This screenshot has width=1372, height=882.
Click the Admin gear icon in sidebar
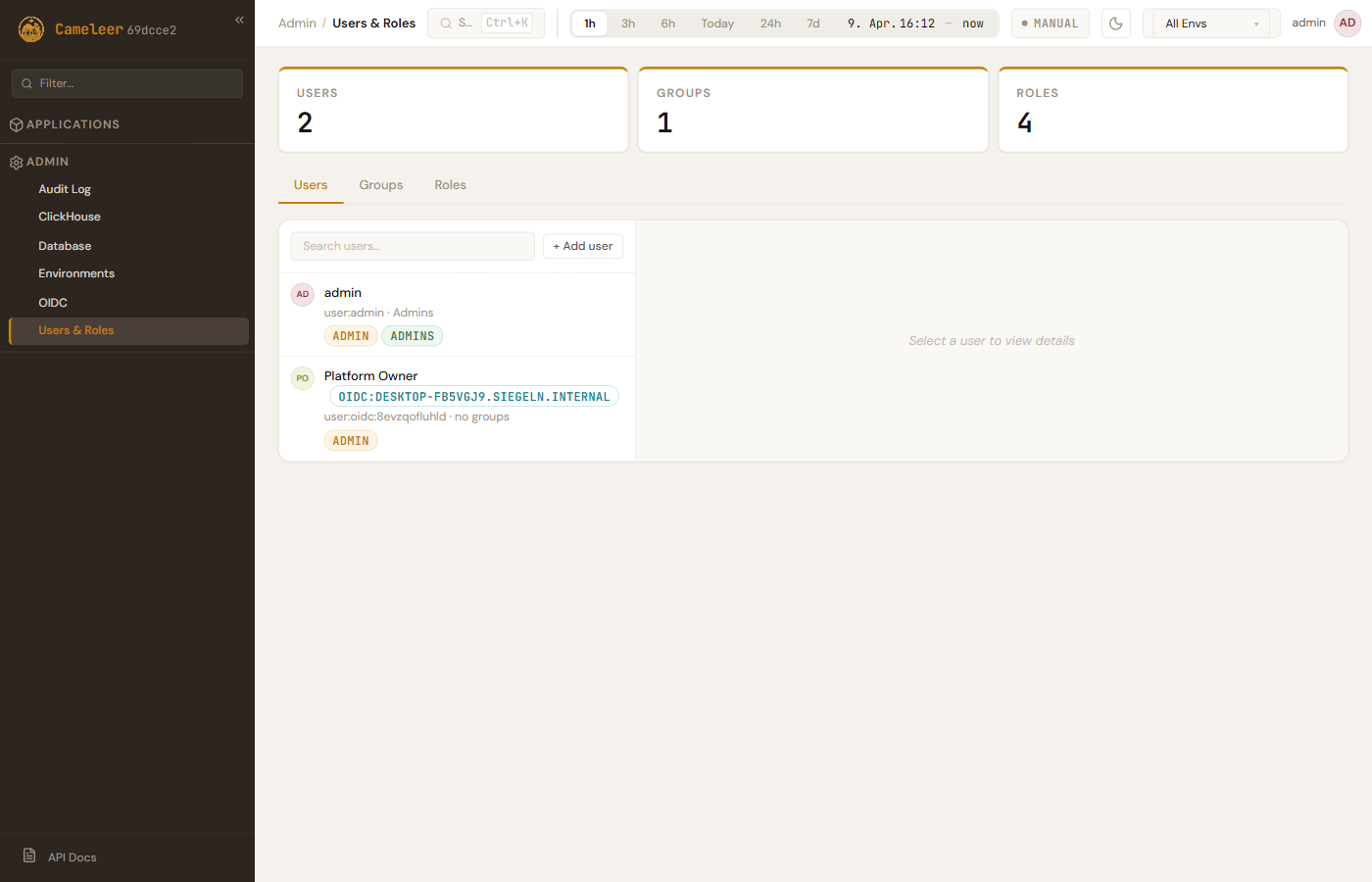click(x=16, y=163)
